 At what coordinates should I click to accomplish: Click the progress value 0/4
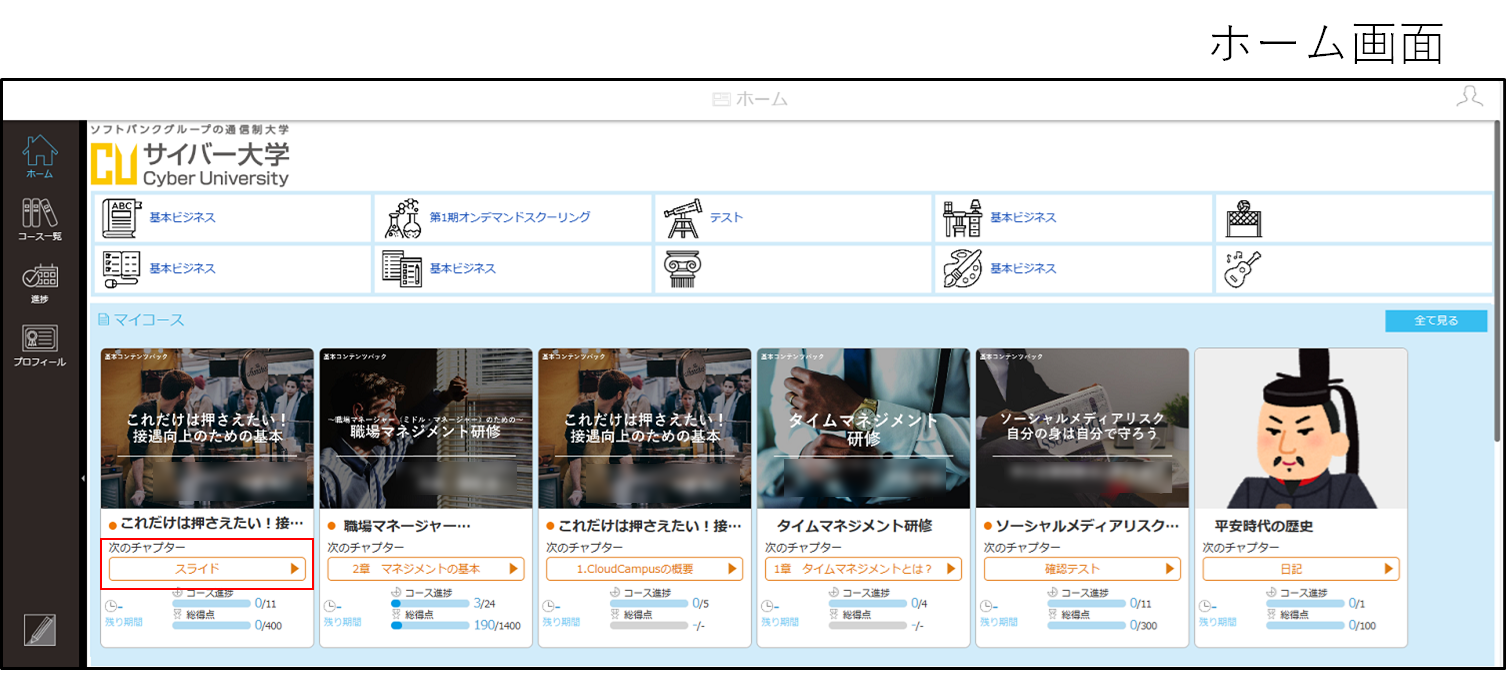[x=920, y=604]
